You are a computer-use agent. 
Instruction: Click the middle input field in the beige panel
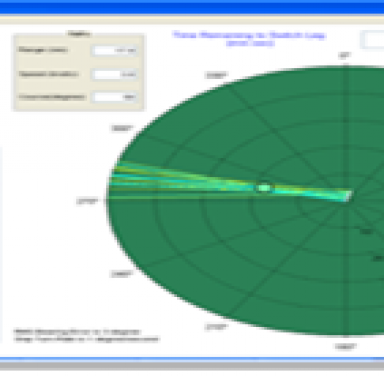click(x=115, y=74)
